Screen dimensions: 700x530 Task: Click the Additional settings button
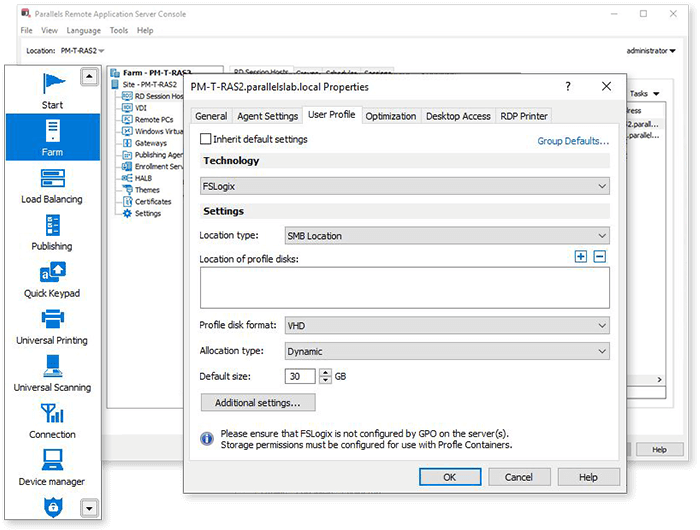click(x=258, y=402)
